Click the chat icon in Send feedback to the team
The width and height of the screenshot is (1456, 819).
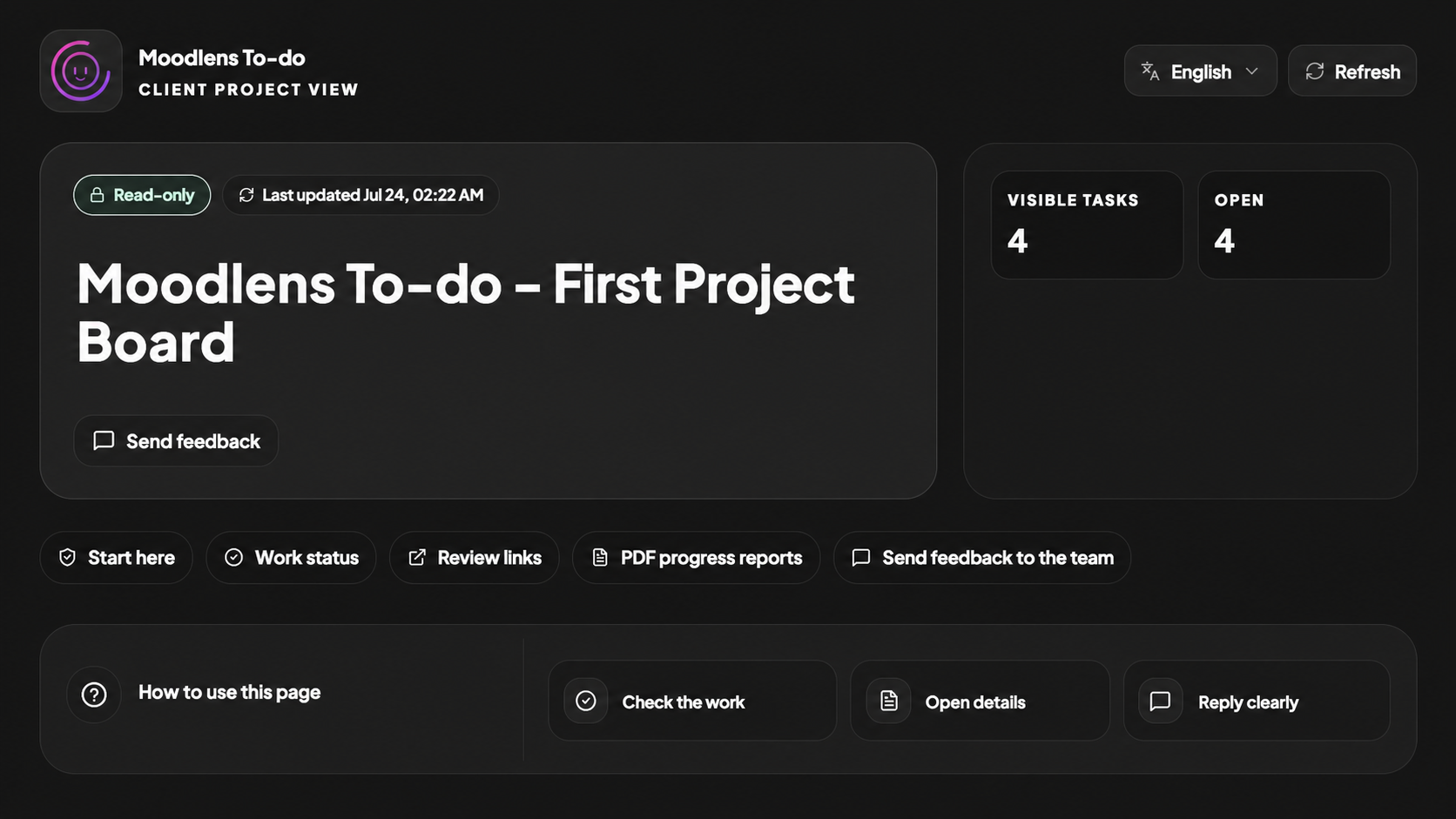coord(861,558)
